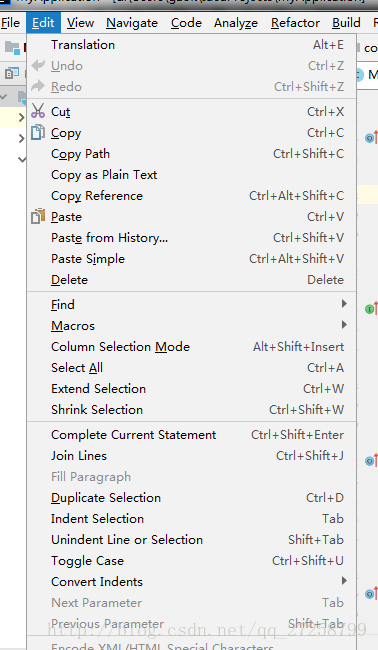
Task: Open the Navigate menu
Action: point(132,23)
